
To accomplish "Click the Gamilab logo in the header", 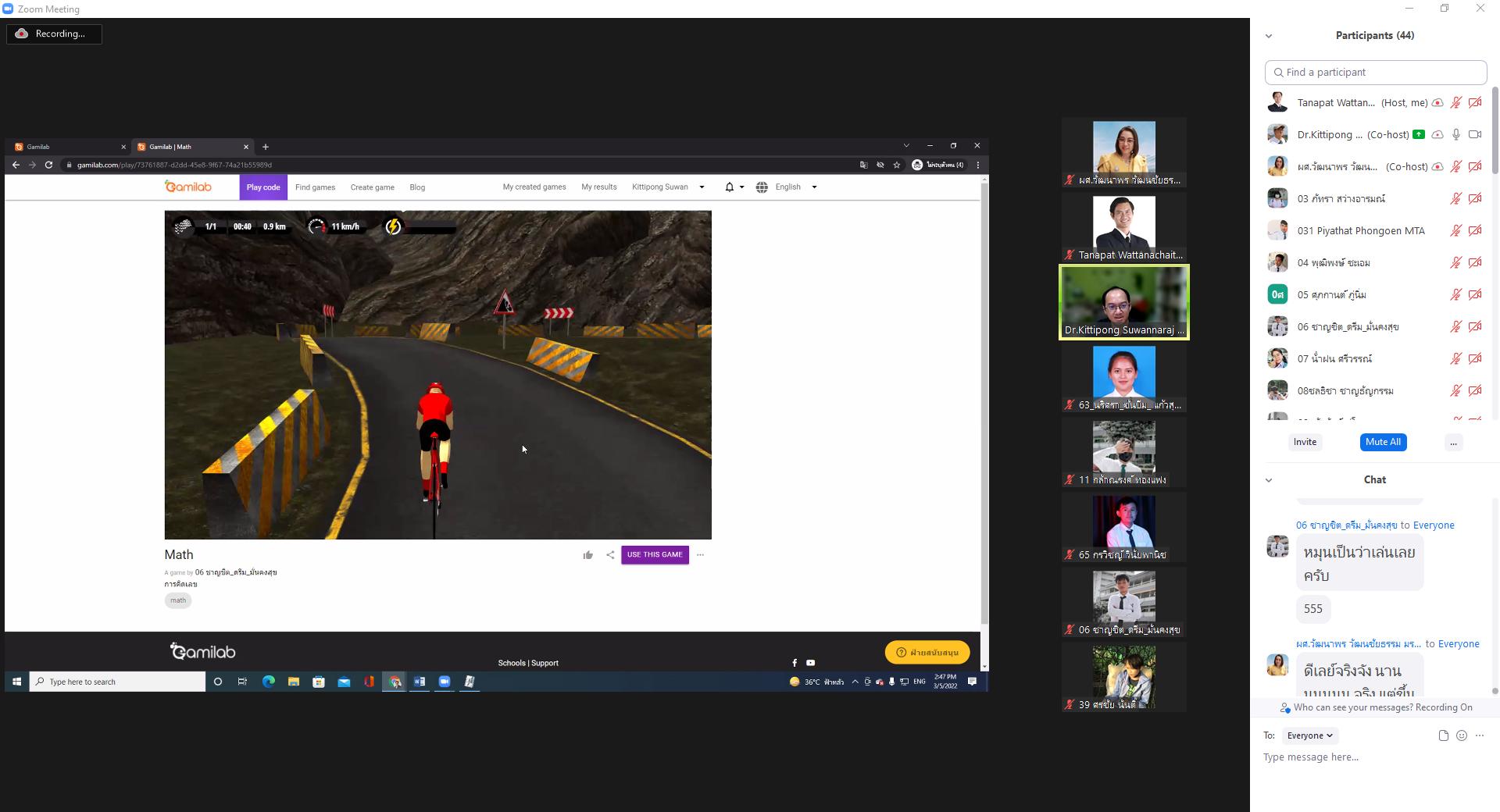I will click(x=188, y=186).
